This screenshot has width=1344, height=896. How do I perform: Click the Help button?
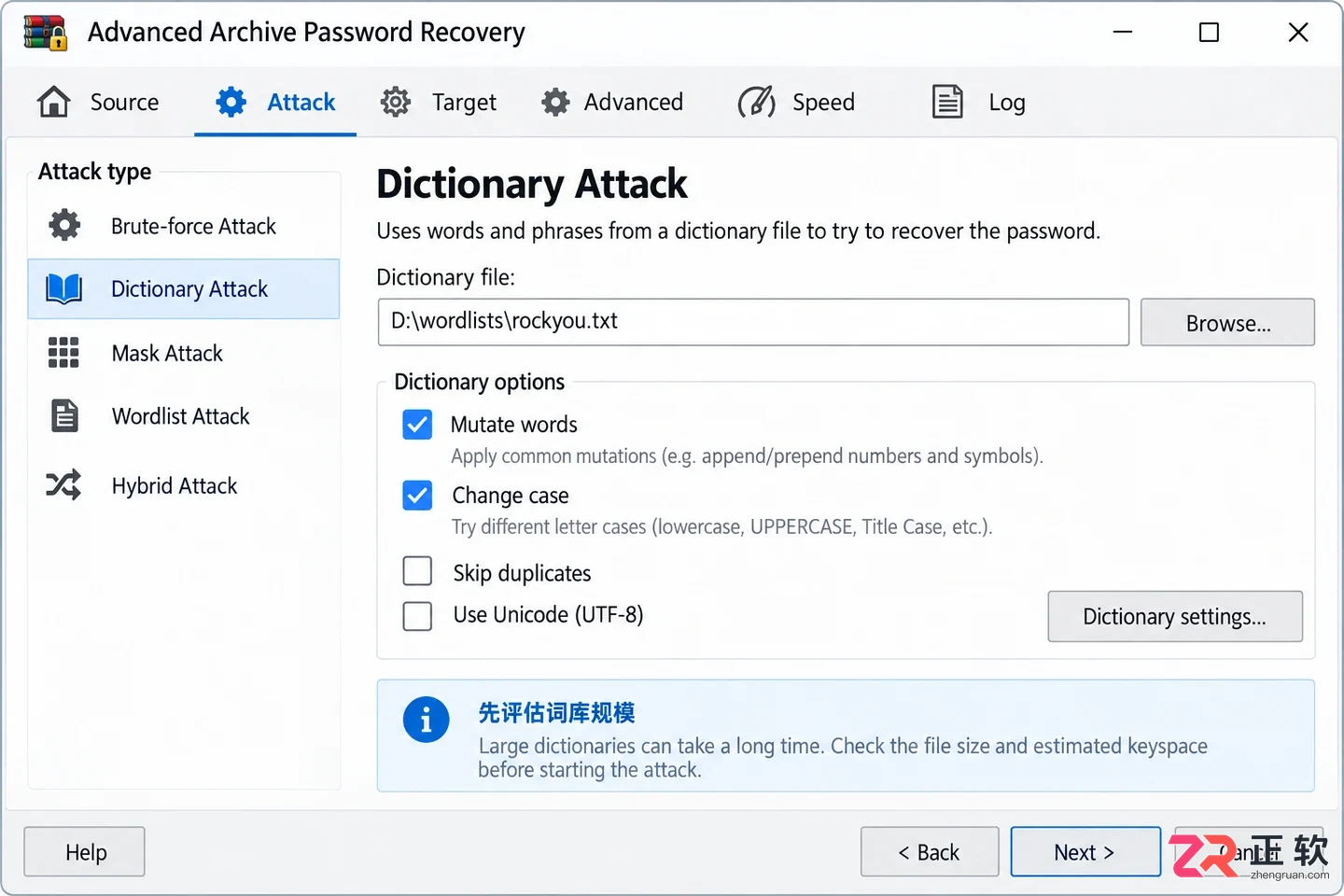pyautogui.click(x=85, y=852)
